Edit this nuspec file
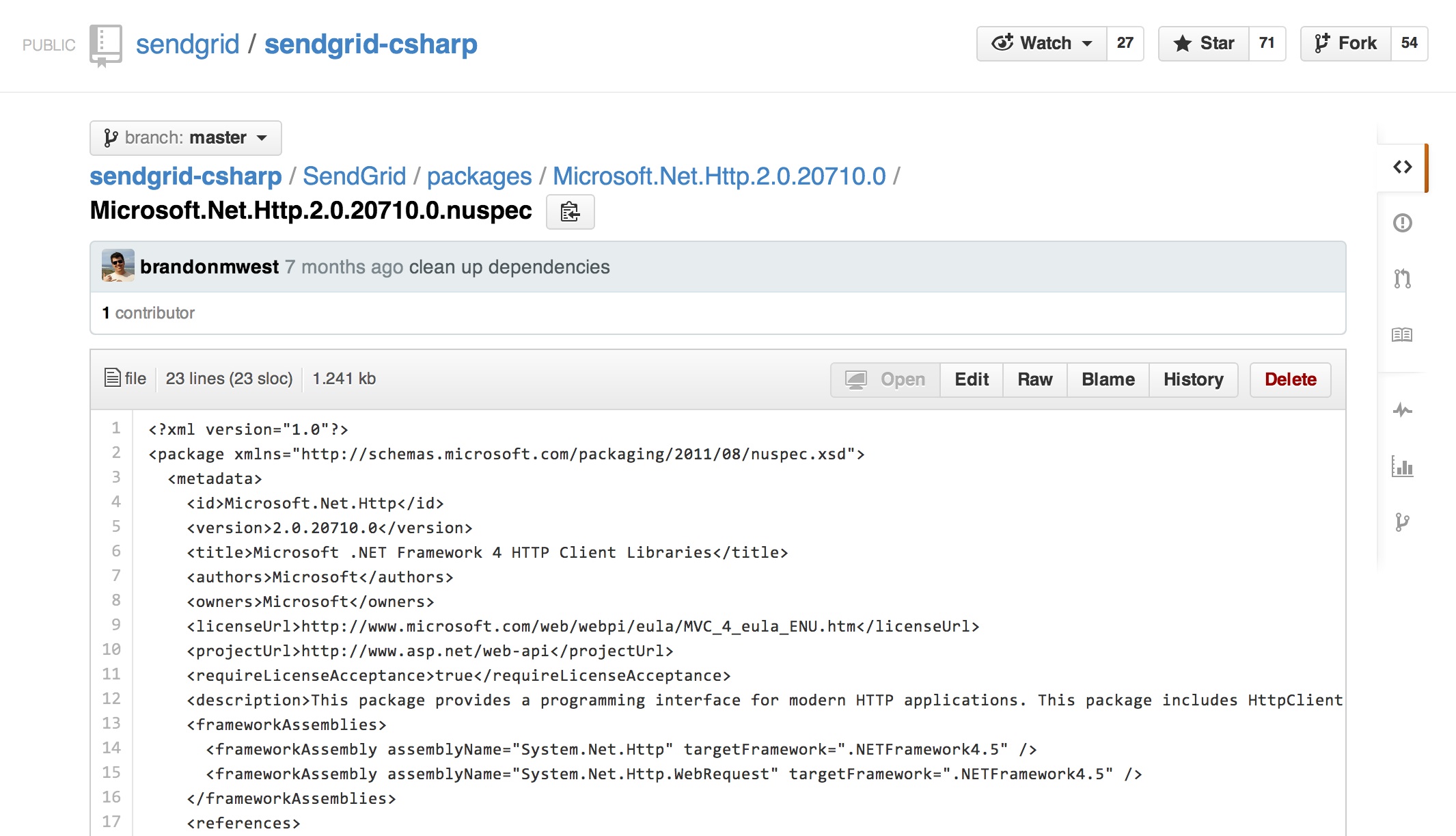The height and width of the screenshot is (836, 1456). (x=972, y=380)
